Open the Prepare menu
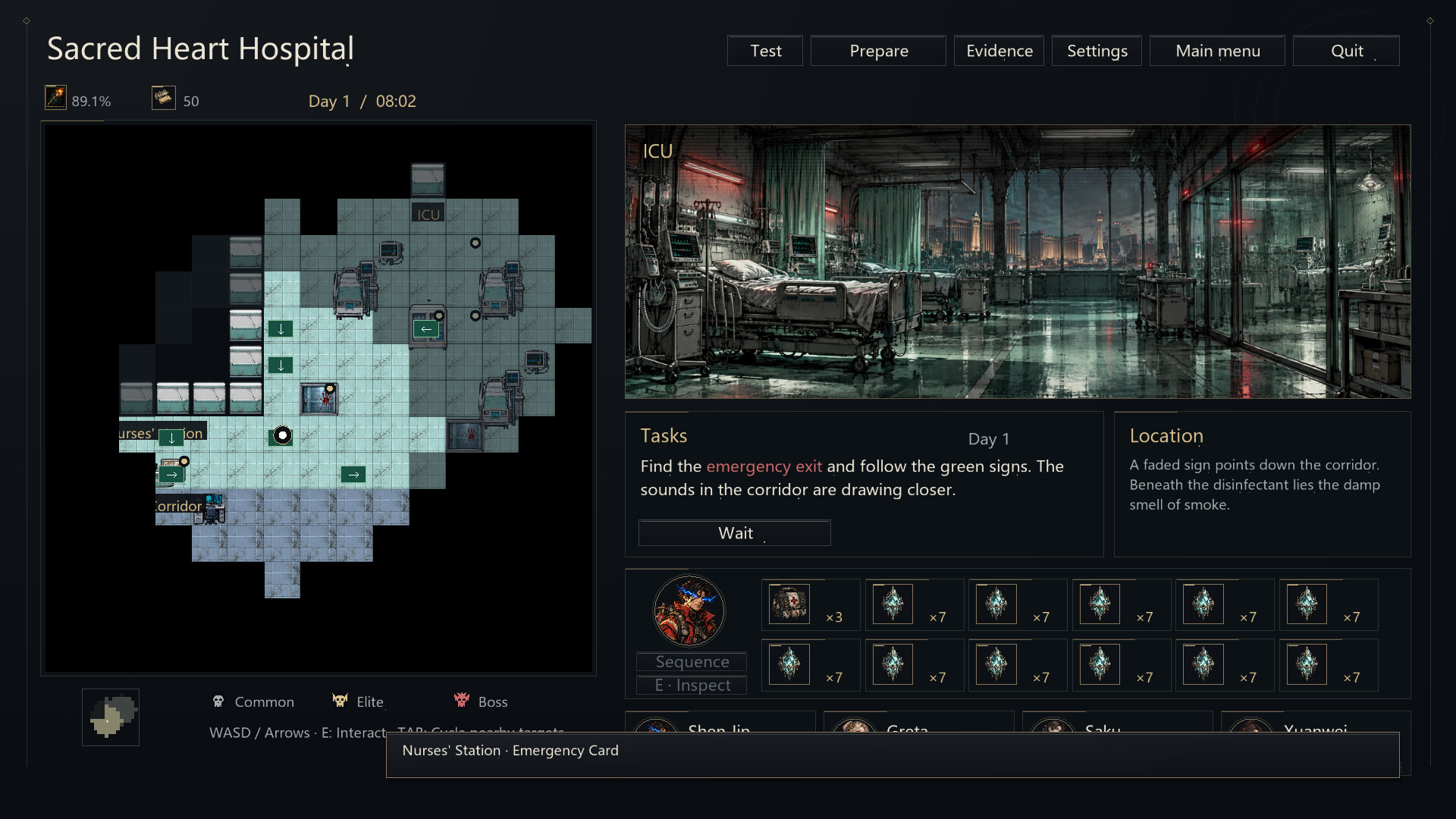 [x=878, y=51]
